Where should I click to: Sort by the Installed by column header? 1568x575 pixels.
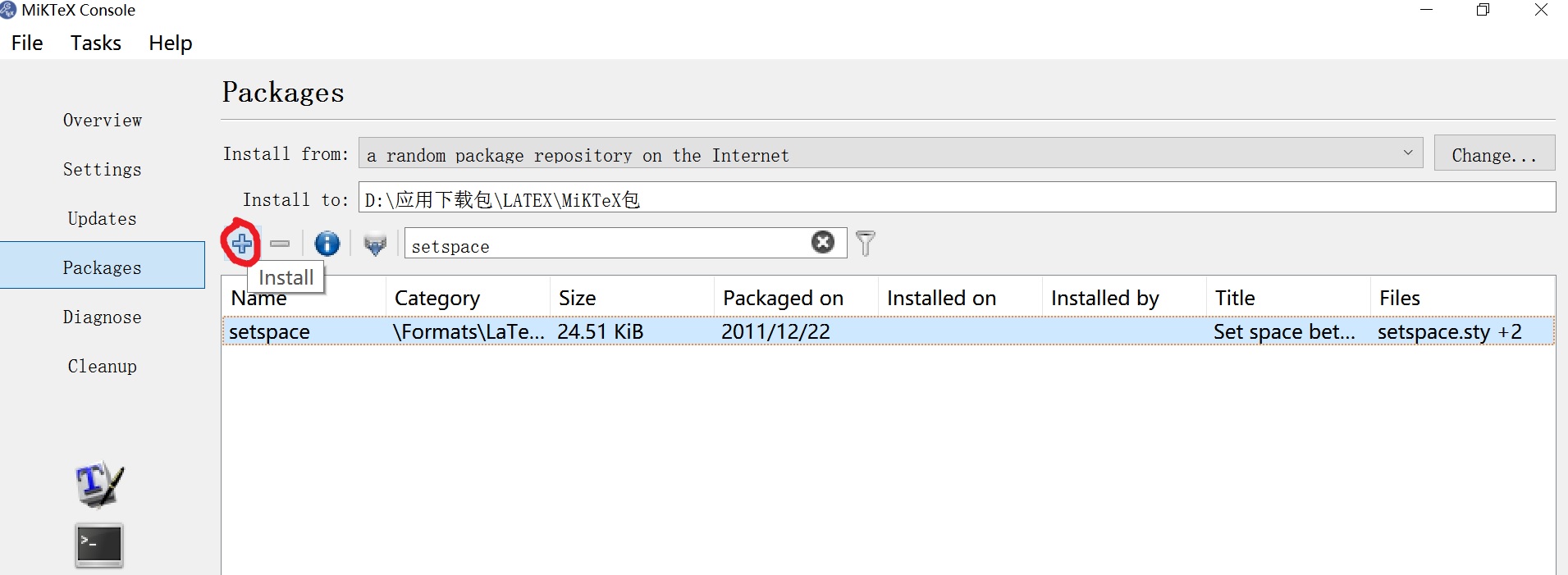coord(1124,298)
